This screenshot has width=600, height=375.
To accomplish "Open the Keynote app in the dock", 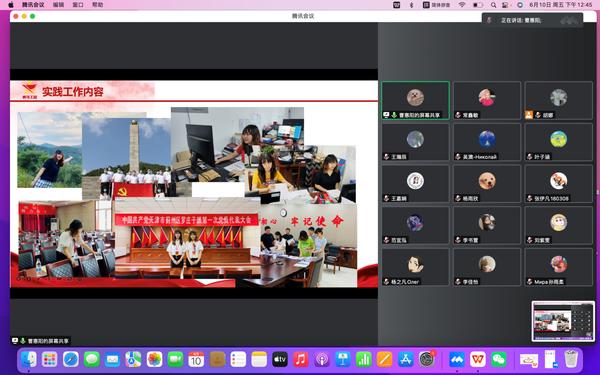I will point(342,359).
